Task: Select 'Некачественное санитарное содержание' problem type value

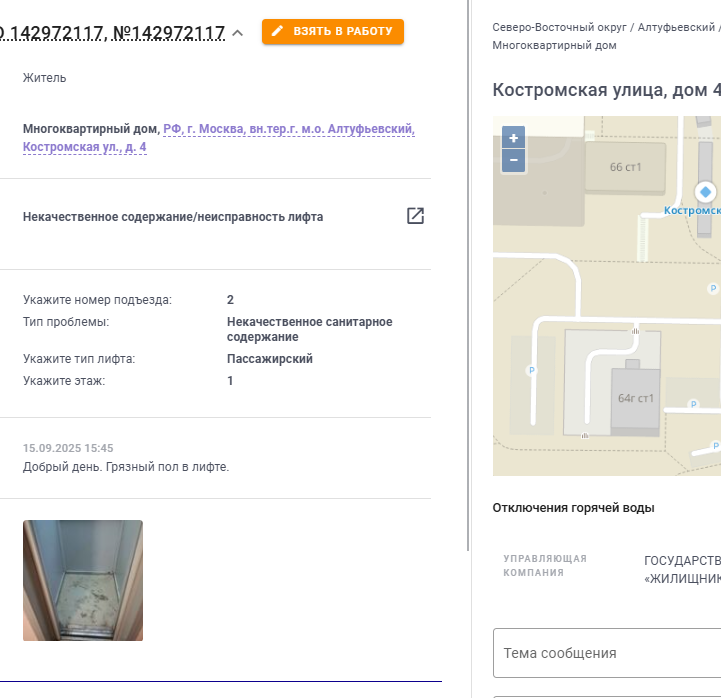Action: point(309,329)
